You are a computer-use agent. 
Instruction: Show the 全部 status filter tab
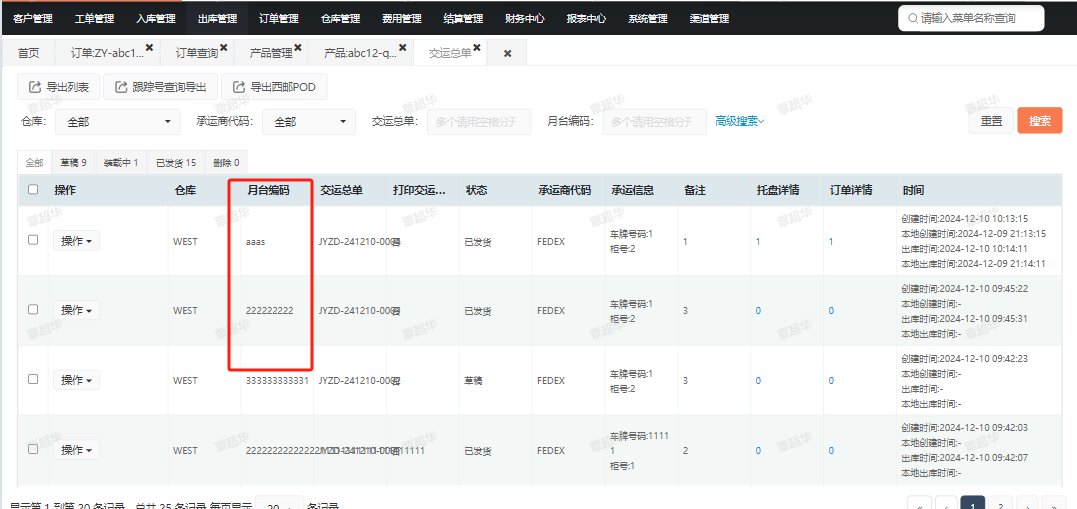[34, 163]
